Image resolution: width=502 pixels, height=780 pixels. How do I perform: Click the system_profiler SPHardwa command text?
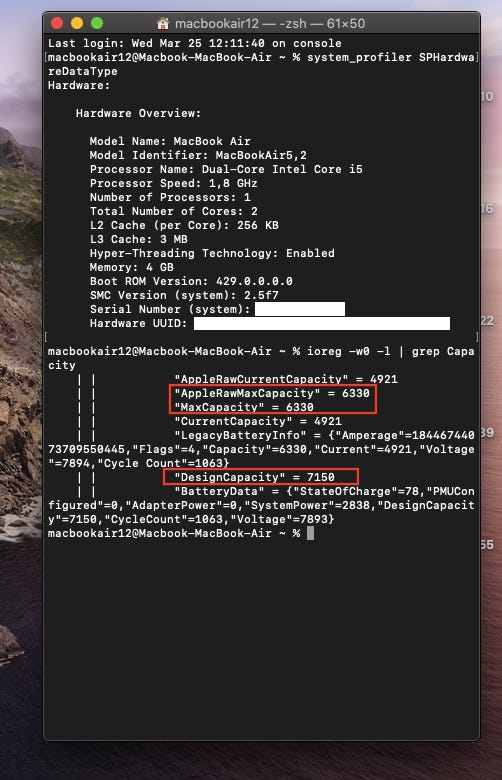coord(391,57)
